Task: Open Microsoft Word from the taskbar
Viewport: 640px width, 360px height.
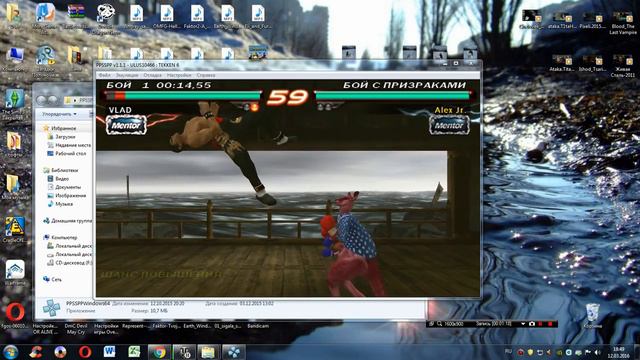Action: (109, 352)
